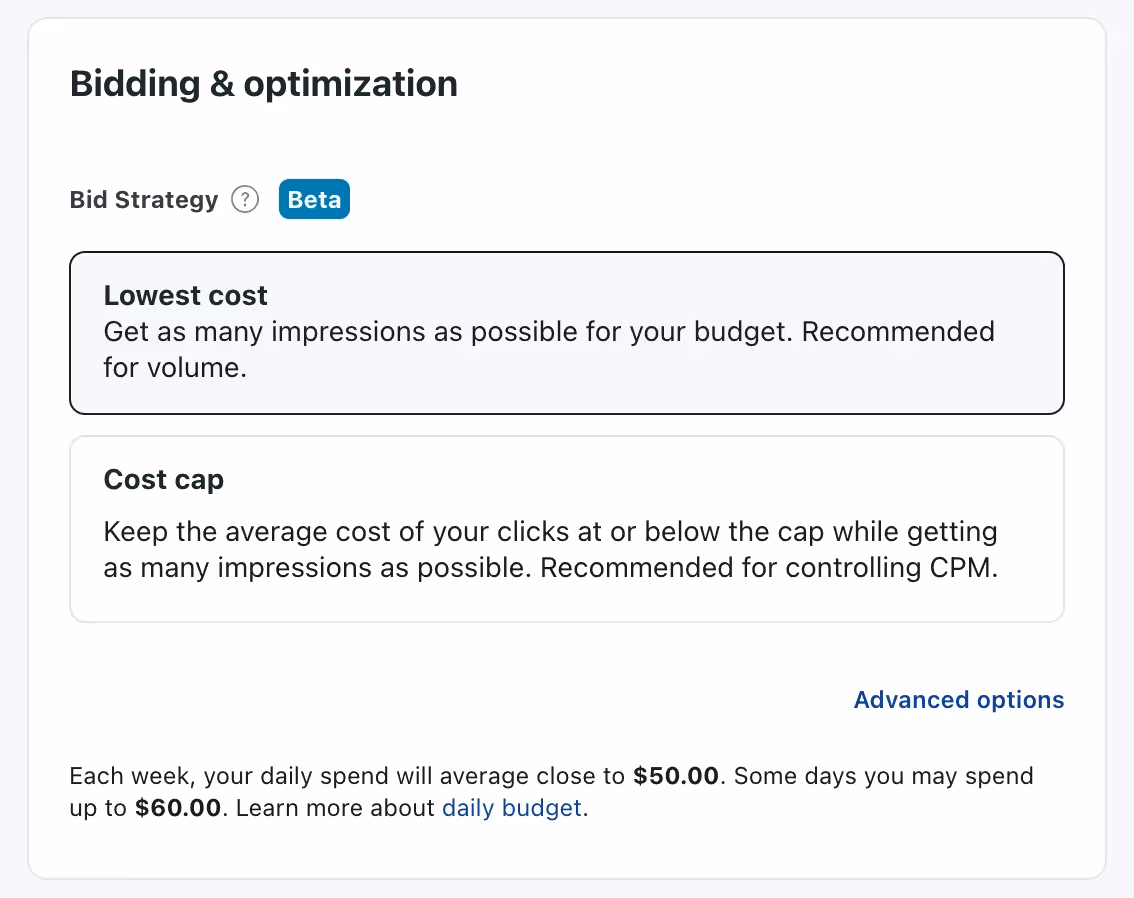Click the bold "Cost cap" title

click(x=164, y=480)
